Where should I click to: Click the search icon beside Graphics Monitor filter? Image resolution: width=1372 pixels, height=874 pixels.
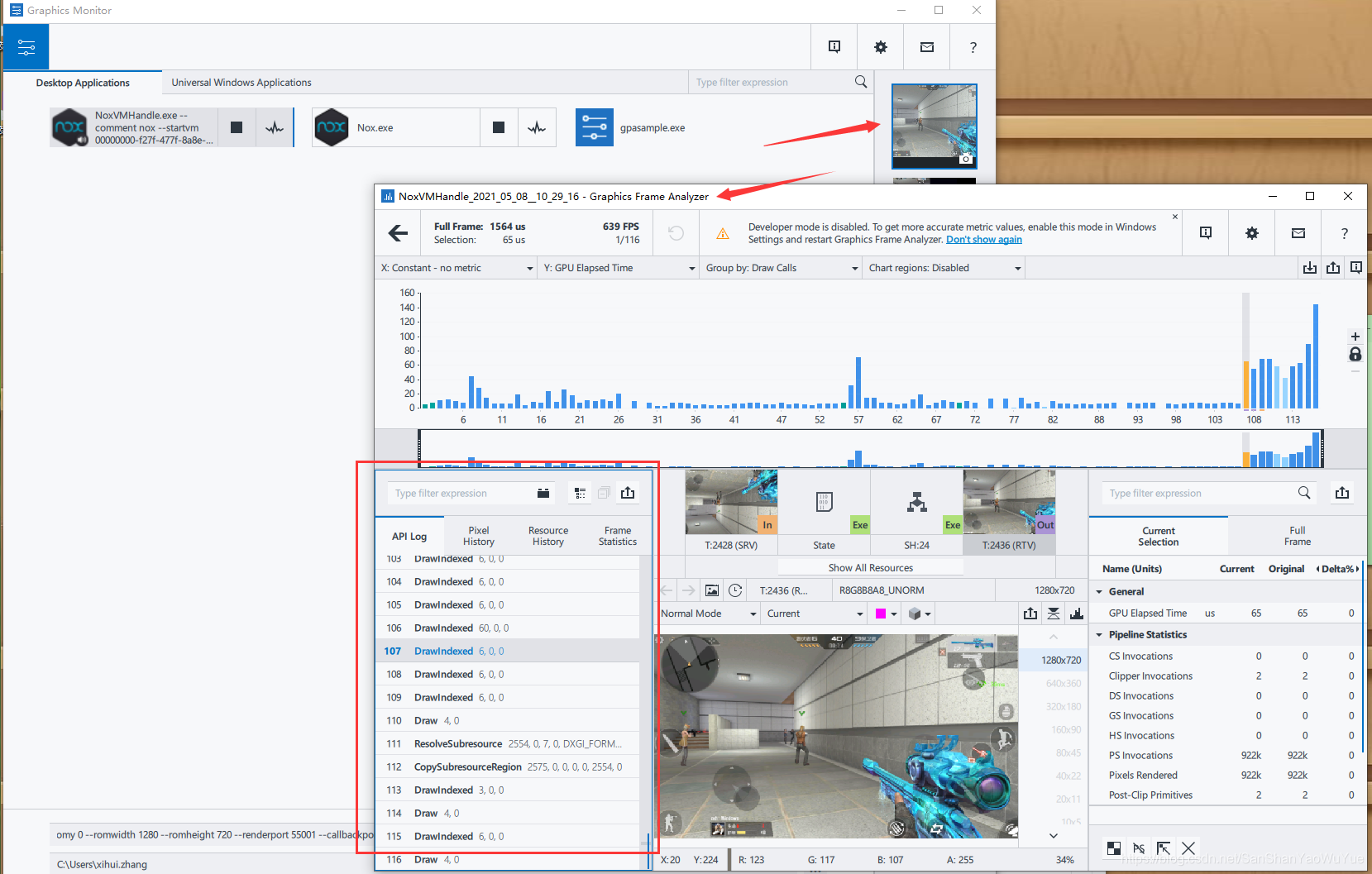tap(861, 82)
